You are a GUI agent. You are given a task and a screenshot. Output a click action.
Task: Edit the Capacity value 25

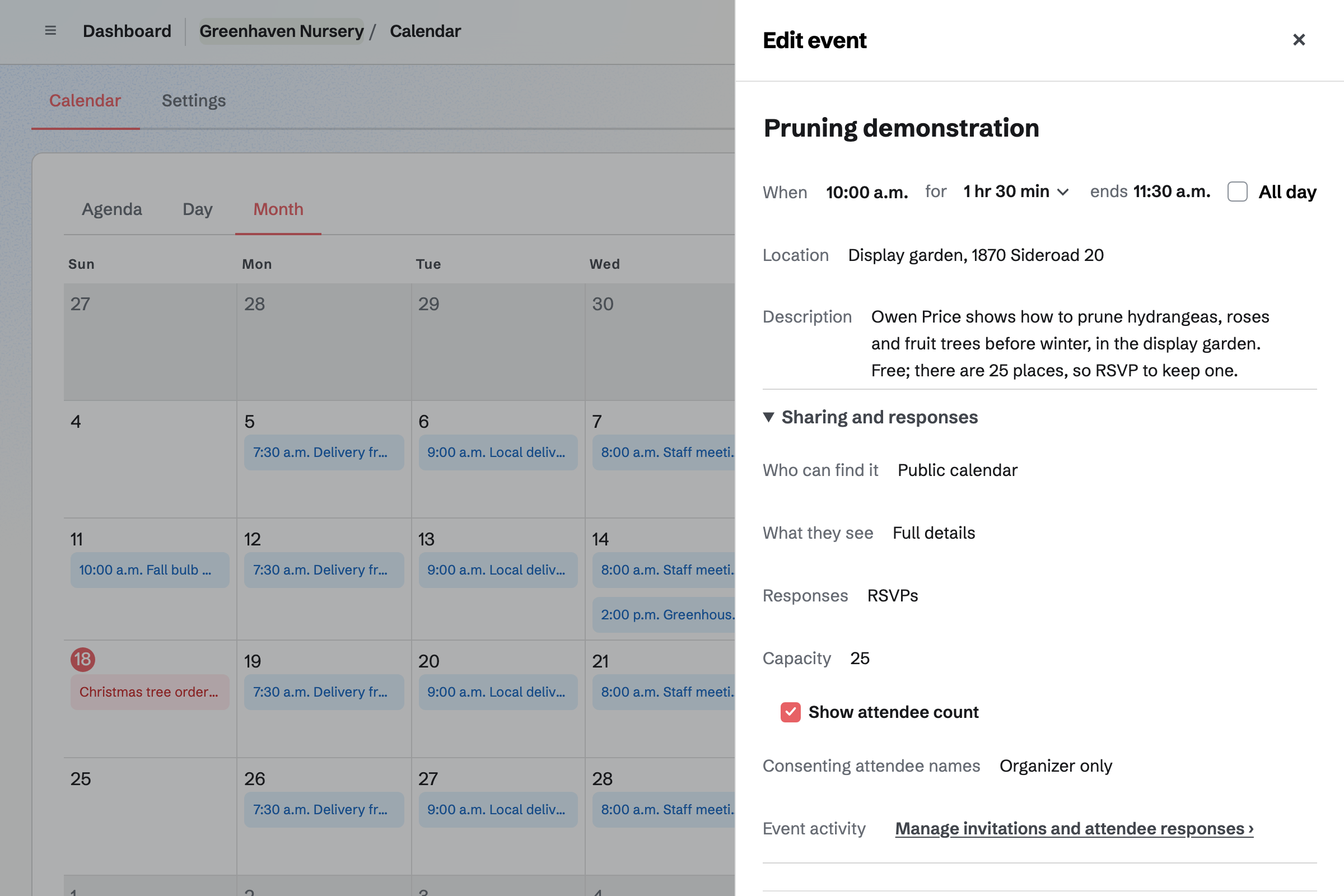coord(860,659)
